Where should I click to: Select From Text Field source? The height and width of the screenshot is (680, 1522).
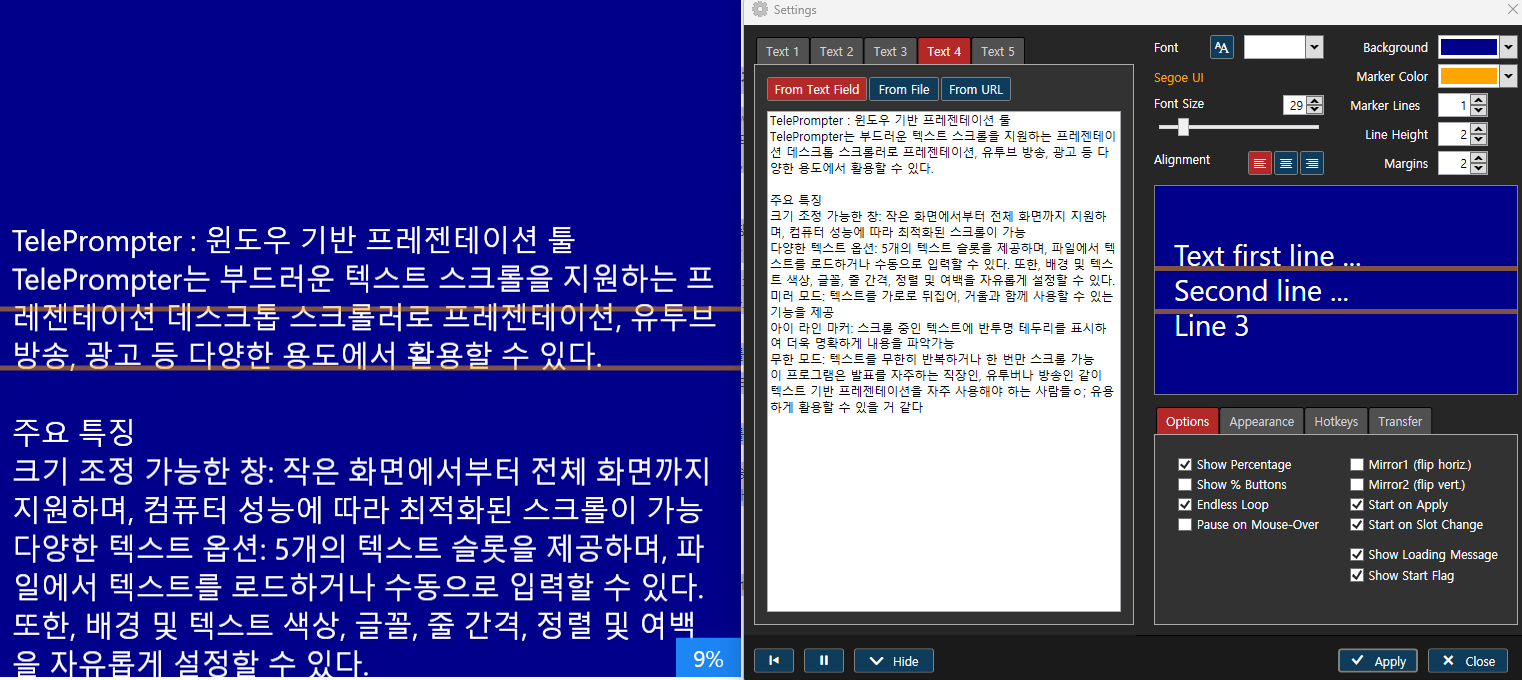[x=817, y=89]
